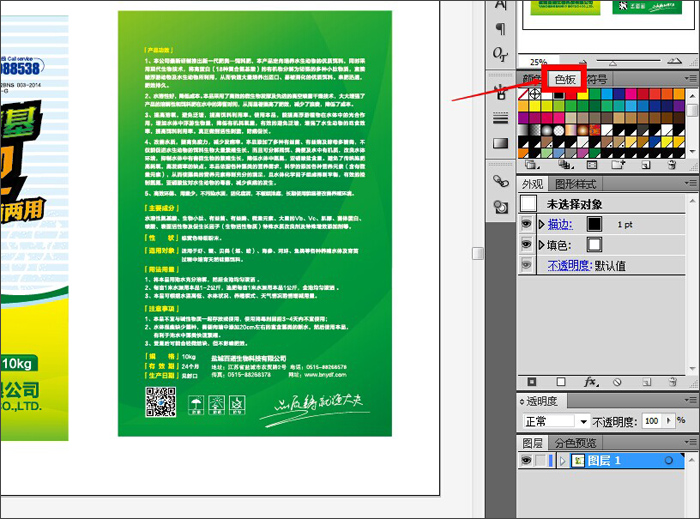This screenshot has width=700, height=519.
Task: Click the fx Add New Effect icon
Action: click(x=591, y=382)
